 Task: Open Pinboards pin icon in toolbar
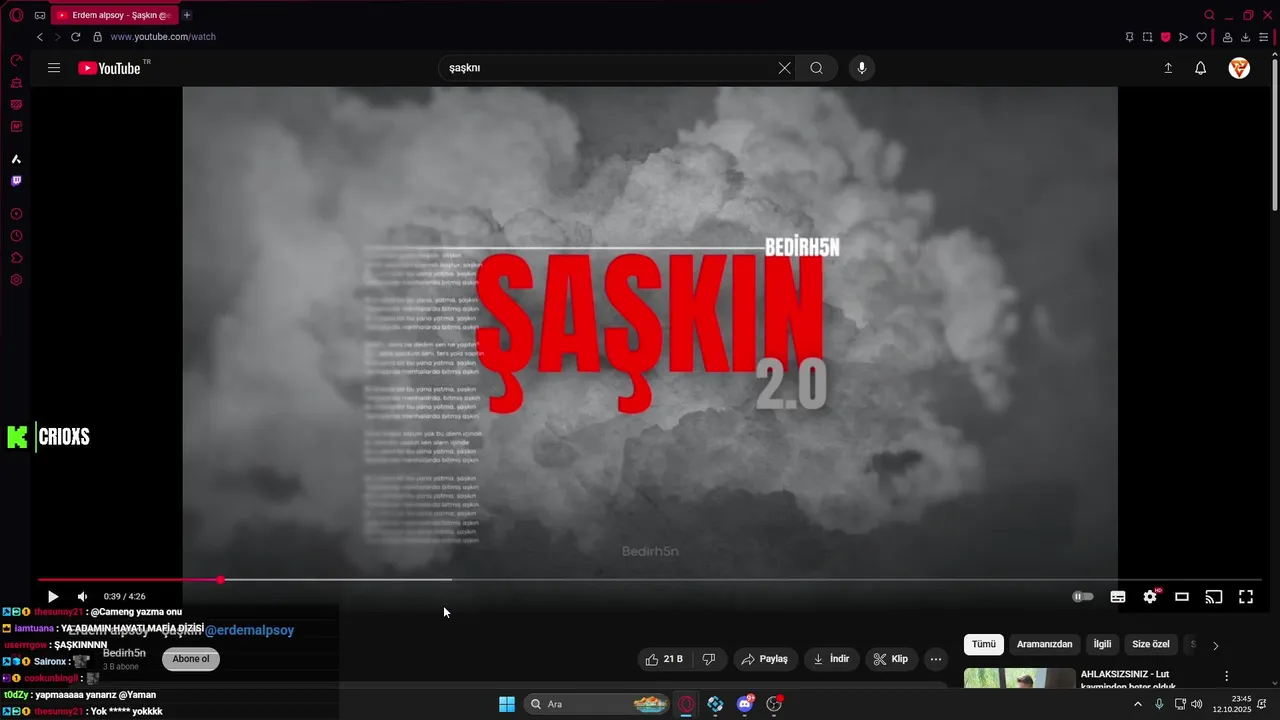[x=1129, y=37]
